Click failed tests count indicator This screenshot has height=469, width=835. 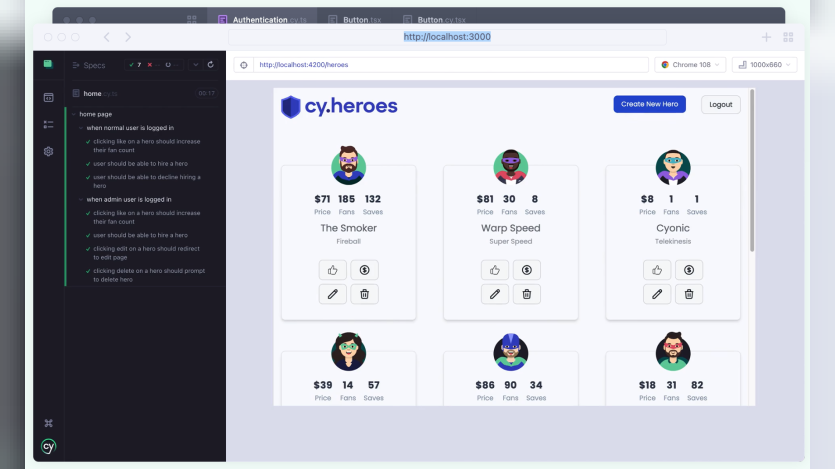coord(153,65)
